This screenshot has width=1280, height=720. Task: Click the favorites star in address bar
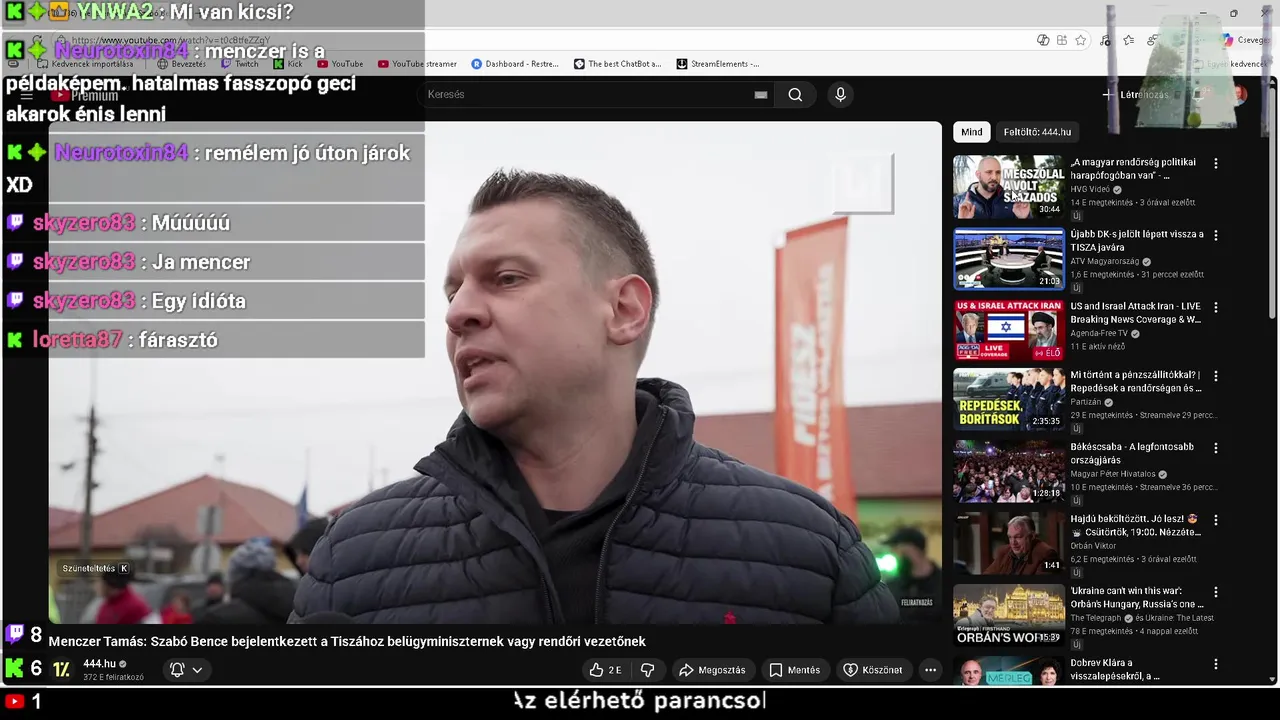point(1081,40)
